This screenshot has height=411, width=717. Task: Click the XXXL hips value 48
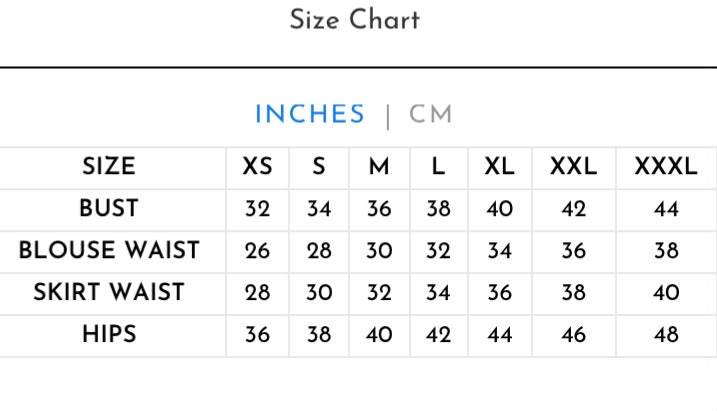pyautogui.click(x=666, y=335)
